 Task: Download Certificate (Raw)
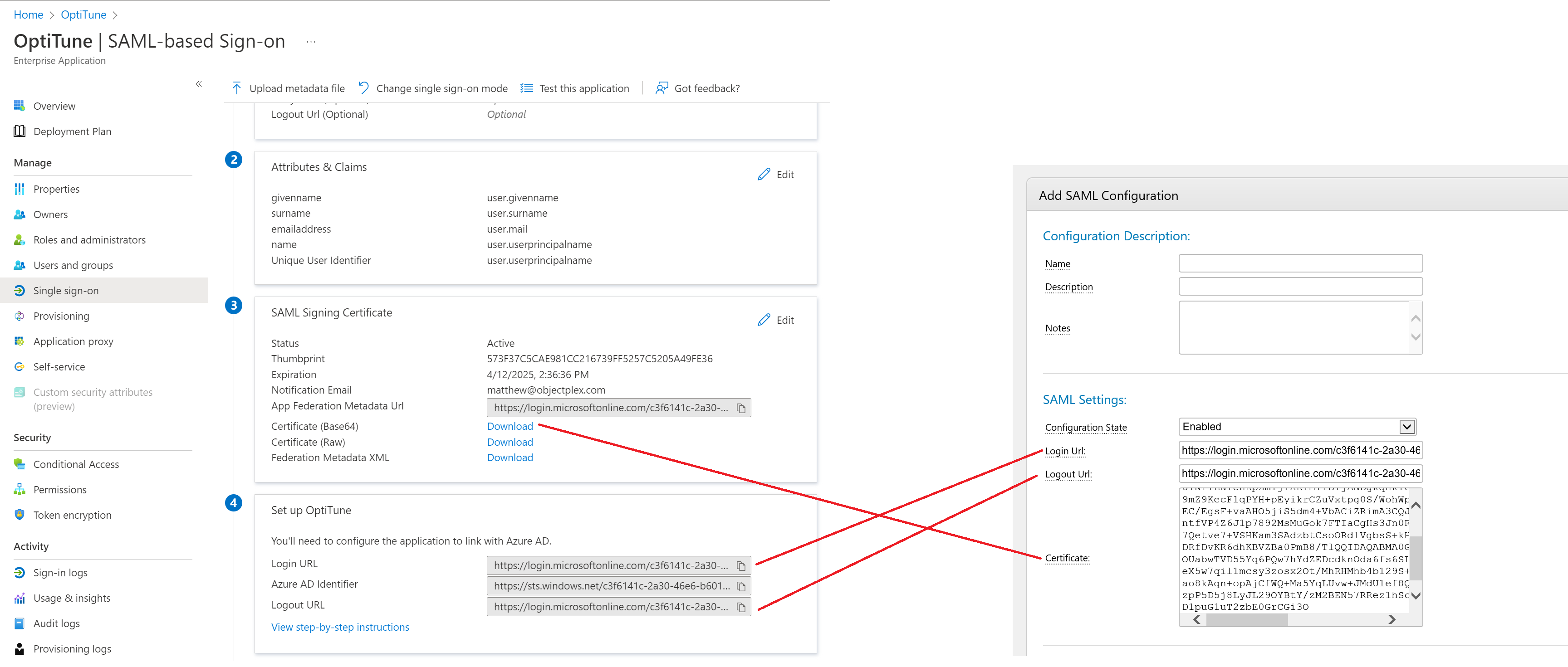tap(510, 443)
